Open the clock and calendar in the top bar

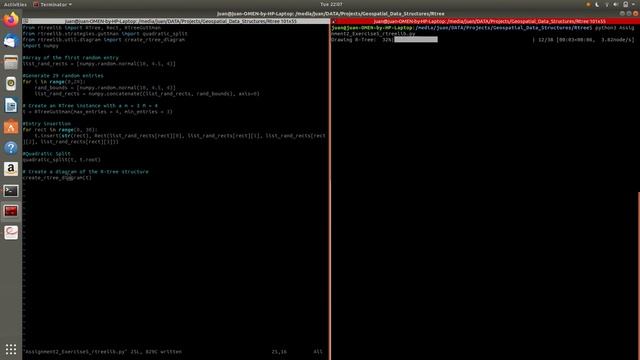[x=331, y=4]
